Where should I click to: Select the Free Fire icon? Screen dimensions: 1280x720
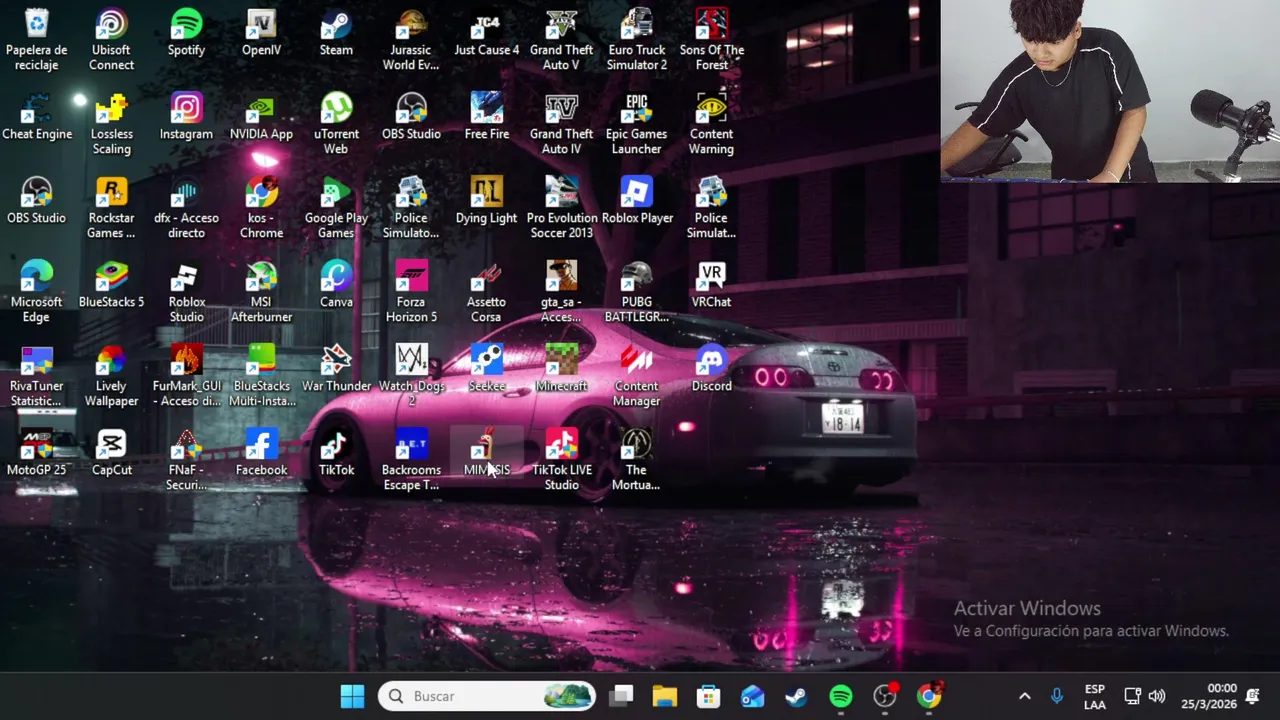(x=487, y=117)
